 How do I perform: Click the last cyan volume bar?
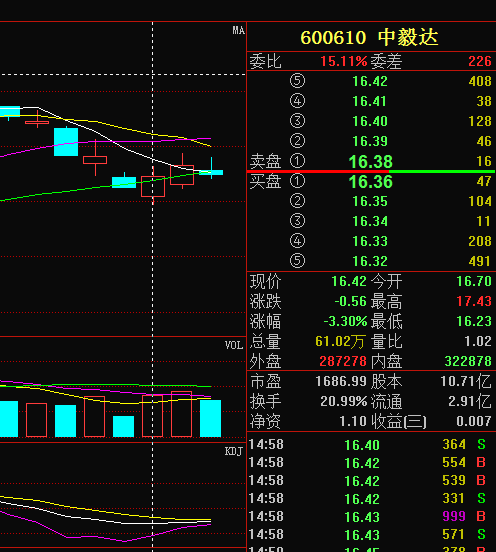211,418
